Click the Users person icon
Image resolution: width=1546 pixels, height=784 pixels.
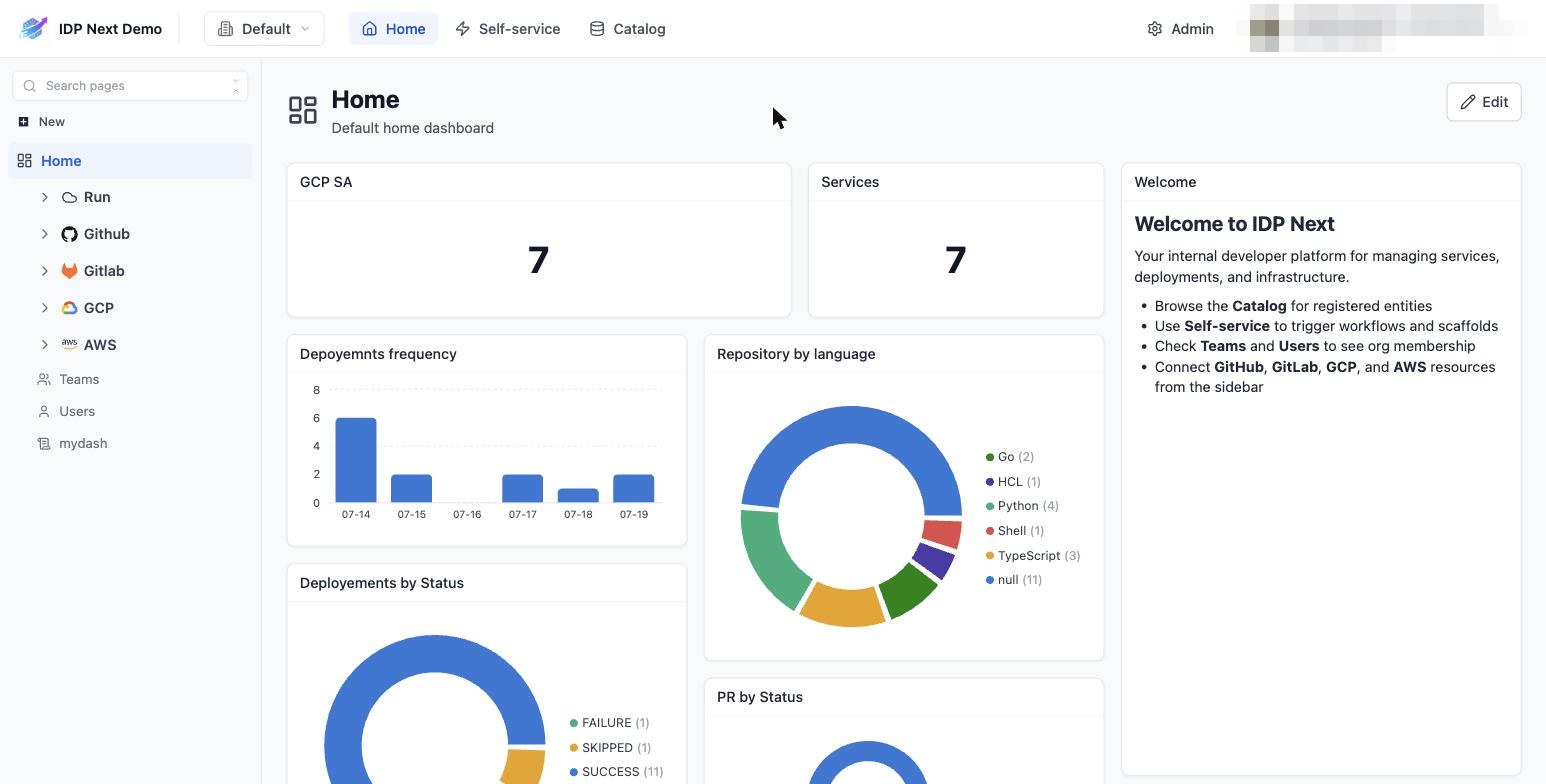pyautogui.click(x=44, y=411)
